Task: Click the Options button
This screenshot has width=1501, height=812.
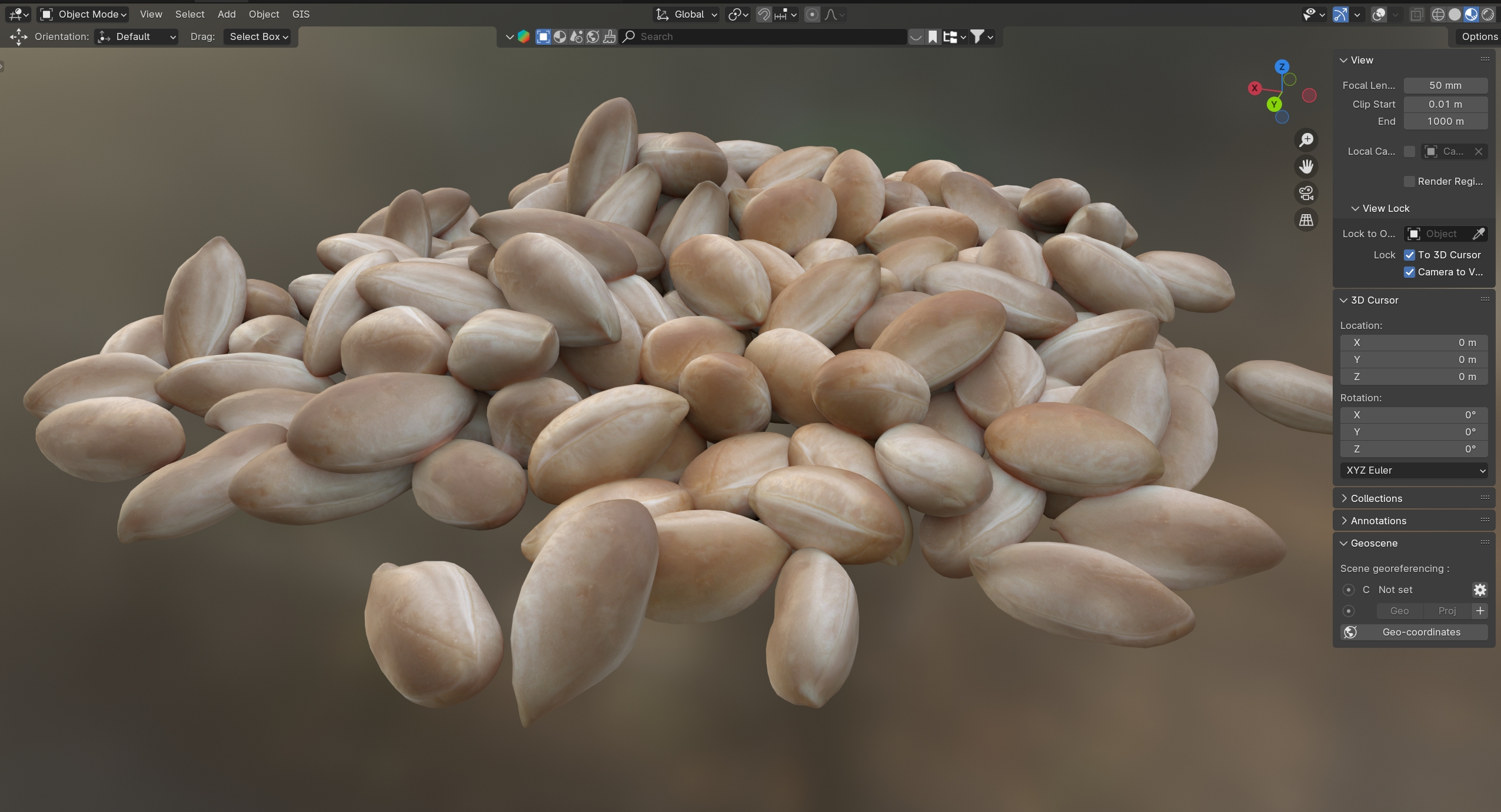Action: click(1479, 36)
